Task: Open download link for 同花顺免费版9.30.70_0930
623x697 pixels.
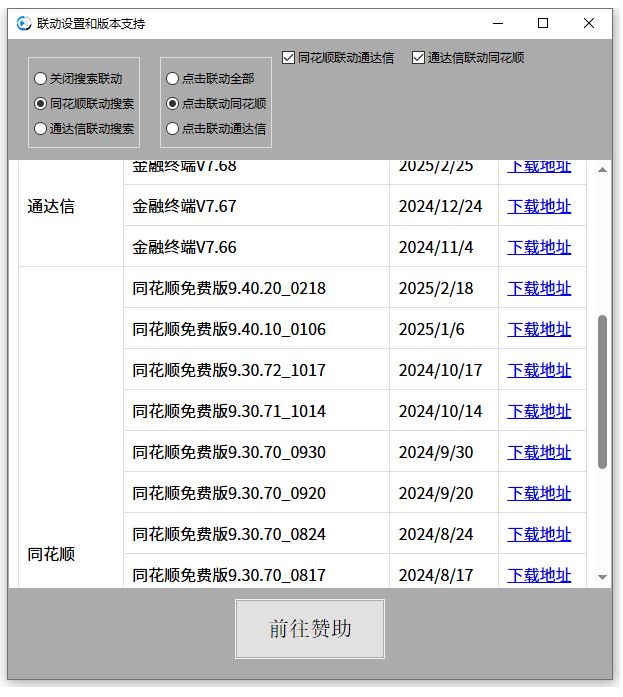Action: click(539, 452)
